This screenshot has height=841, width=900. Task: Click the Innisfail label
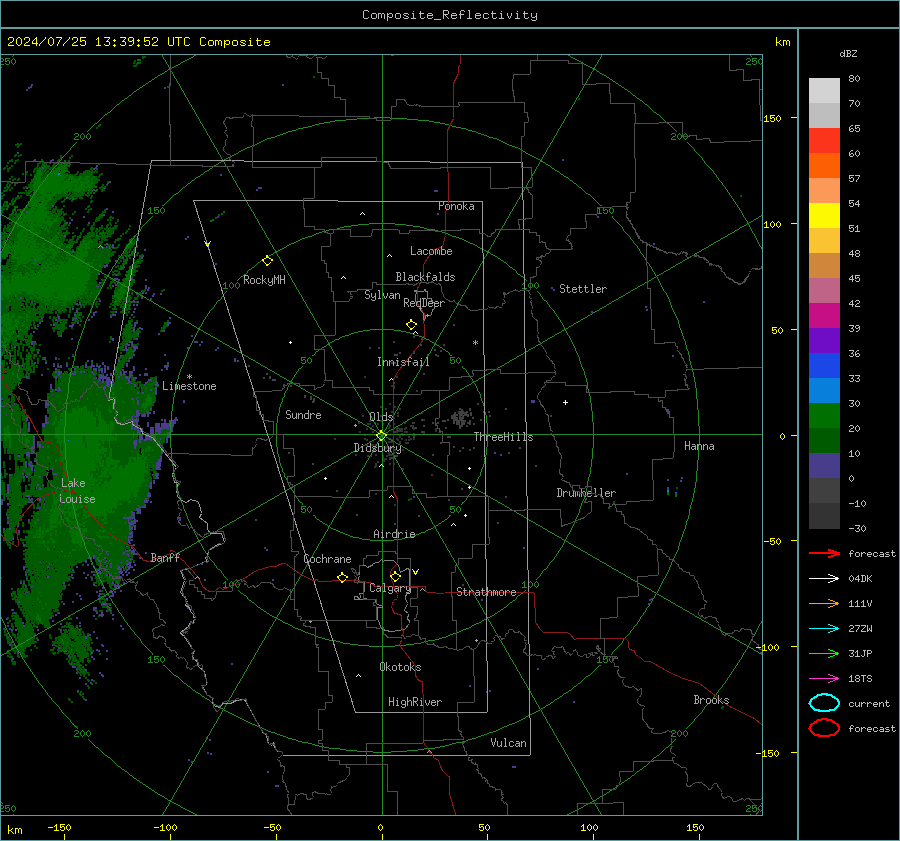tap(403, 362)
